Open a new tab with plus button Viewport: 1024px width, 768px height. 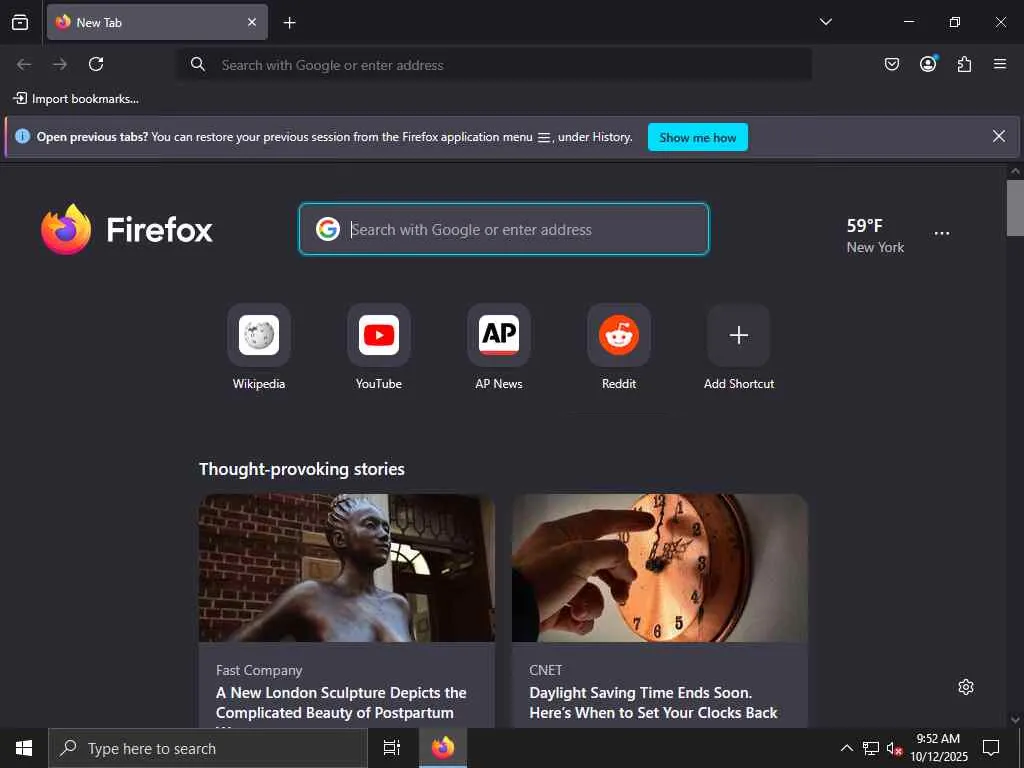coord(289,23)
